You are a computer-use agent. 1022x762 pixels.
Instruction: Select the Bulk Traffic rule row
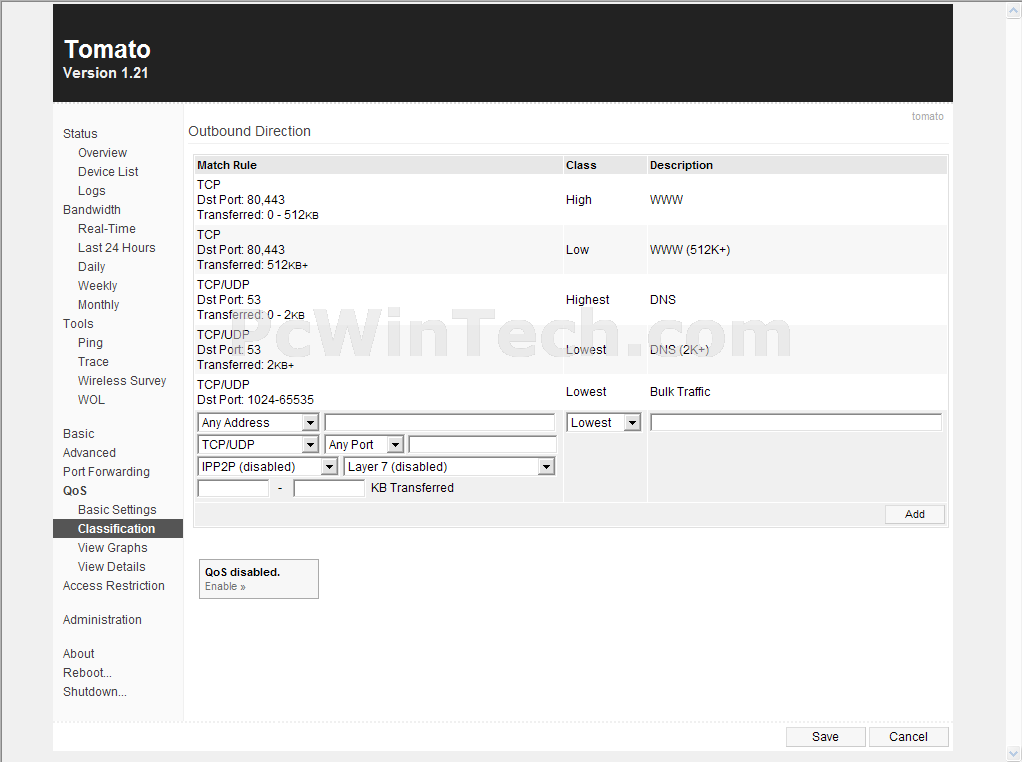coord(571,392)
